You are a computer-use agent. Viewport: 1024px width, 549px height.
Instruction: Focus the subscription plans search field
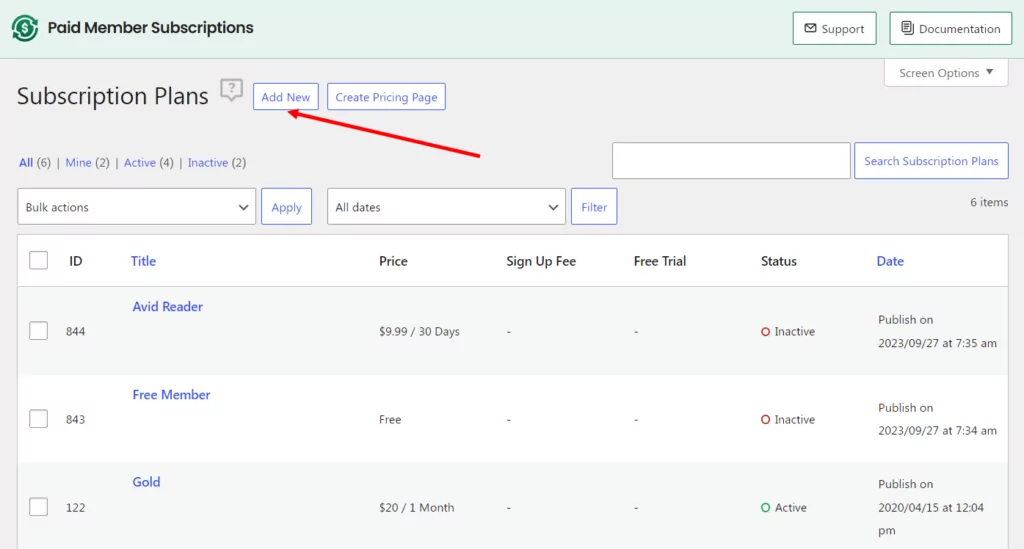[731, 161]
